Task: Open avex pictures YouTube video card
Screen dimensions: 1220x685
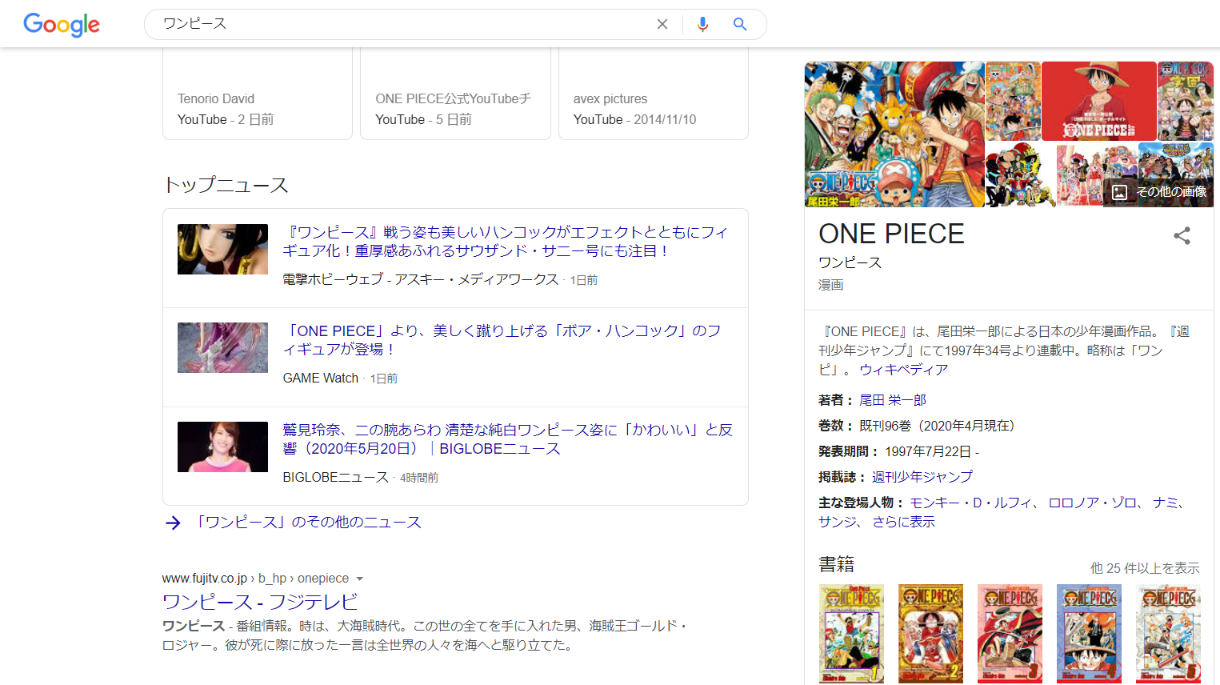Action: [653, 94]
